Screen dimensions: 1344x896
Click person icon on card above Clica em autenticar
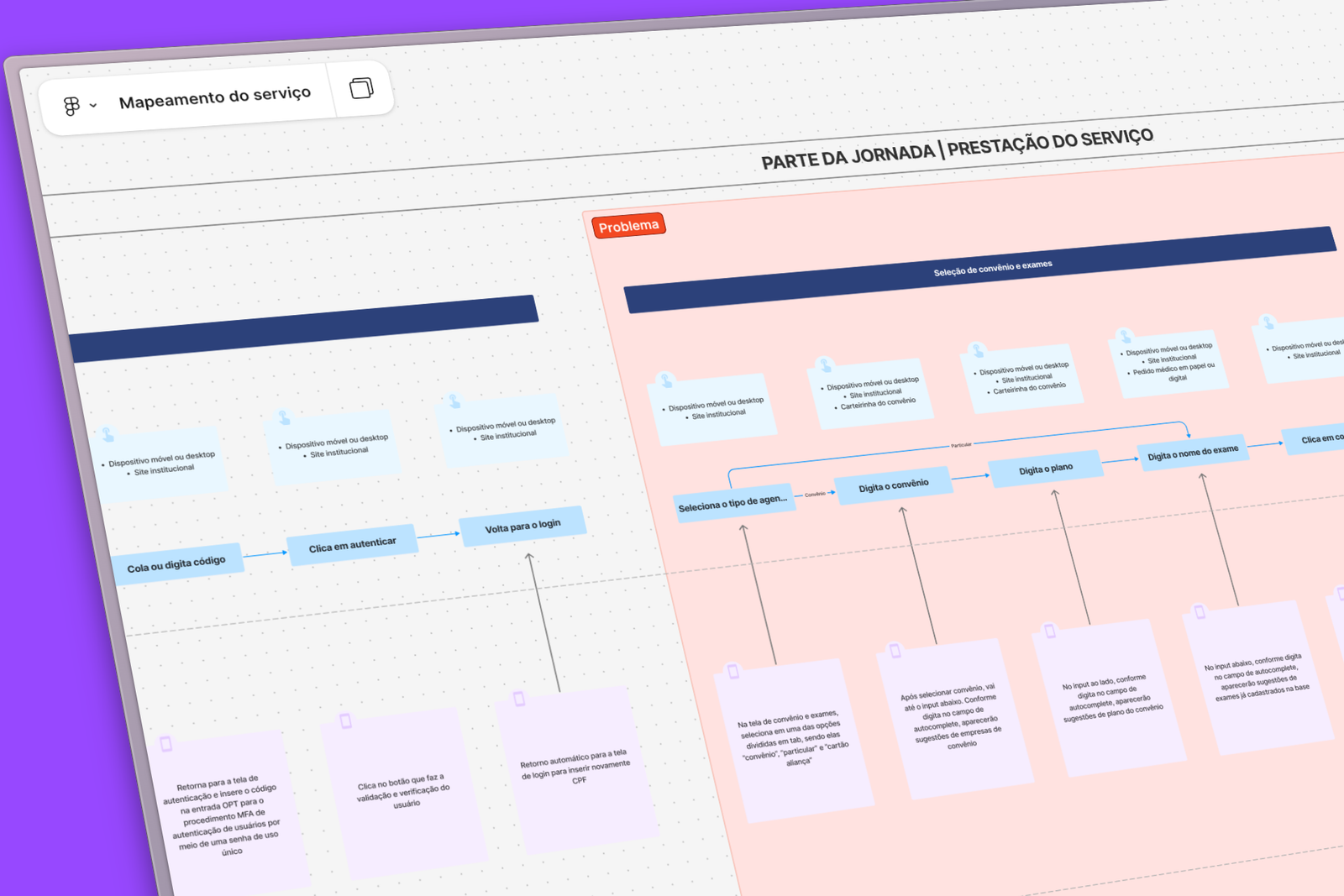[x=284, y=417]
